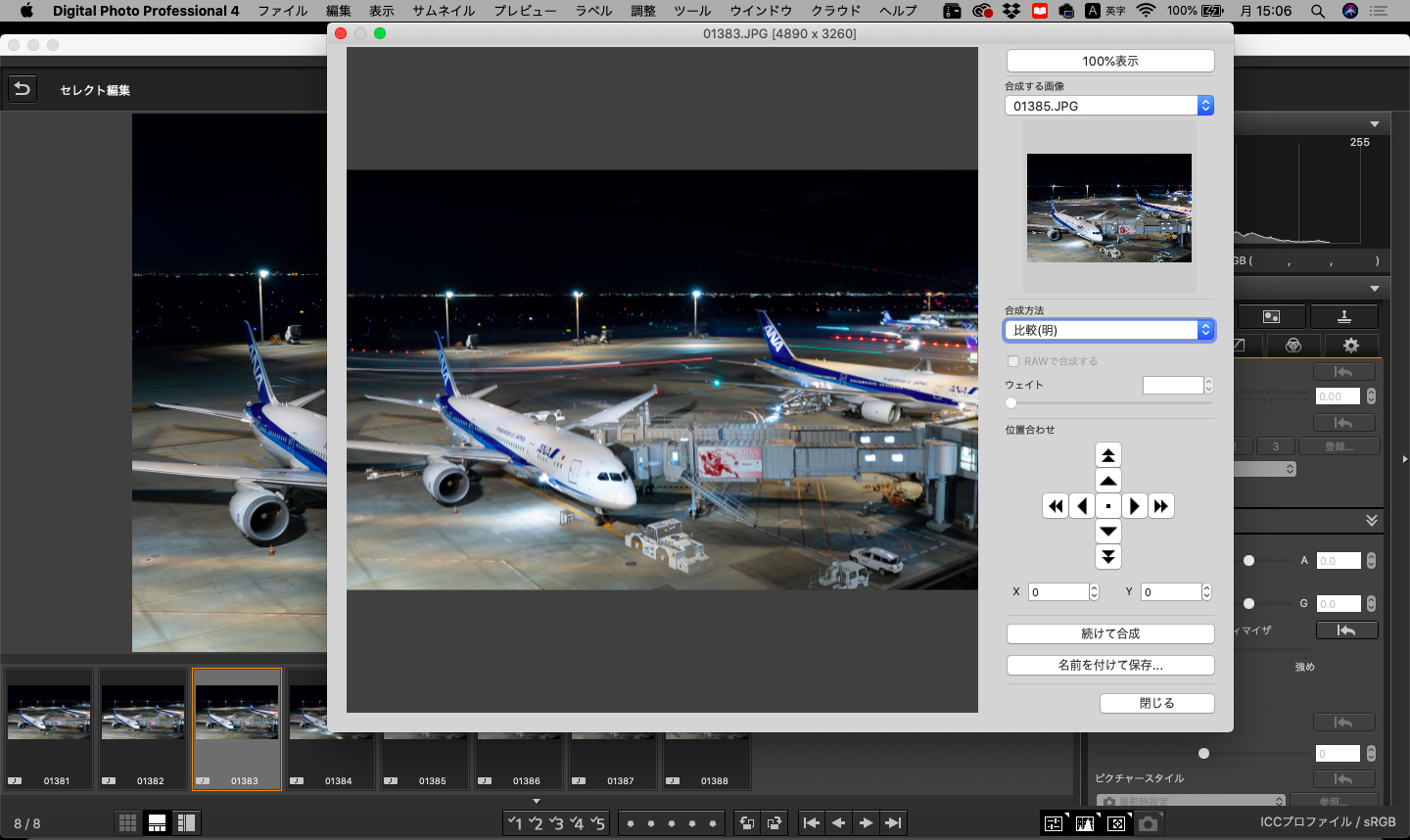
Task: Select the stamp tool palette icon
Action: click(1343, 316)
